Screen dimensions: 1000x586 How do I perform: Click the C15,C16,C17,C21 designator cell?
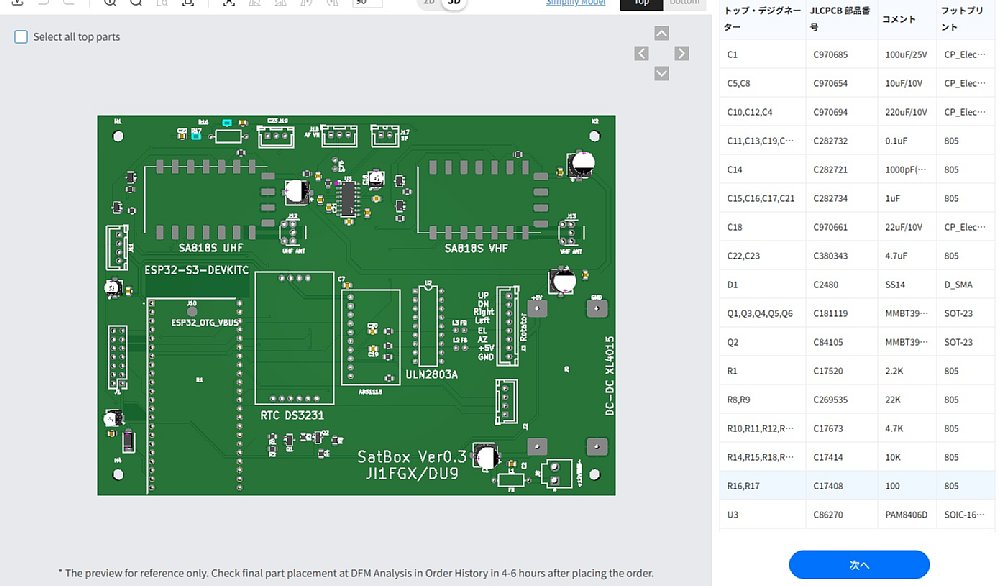tap(761, 198)
